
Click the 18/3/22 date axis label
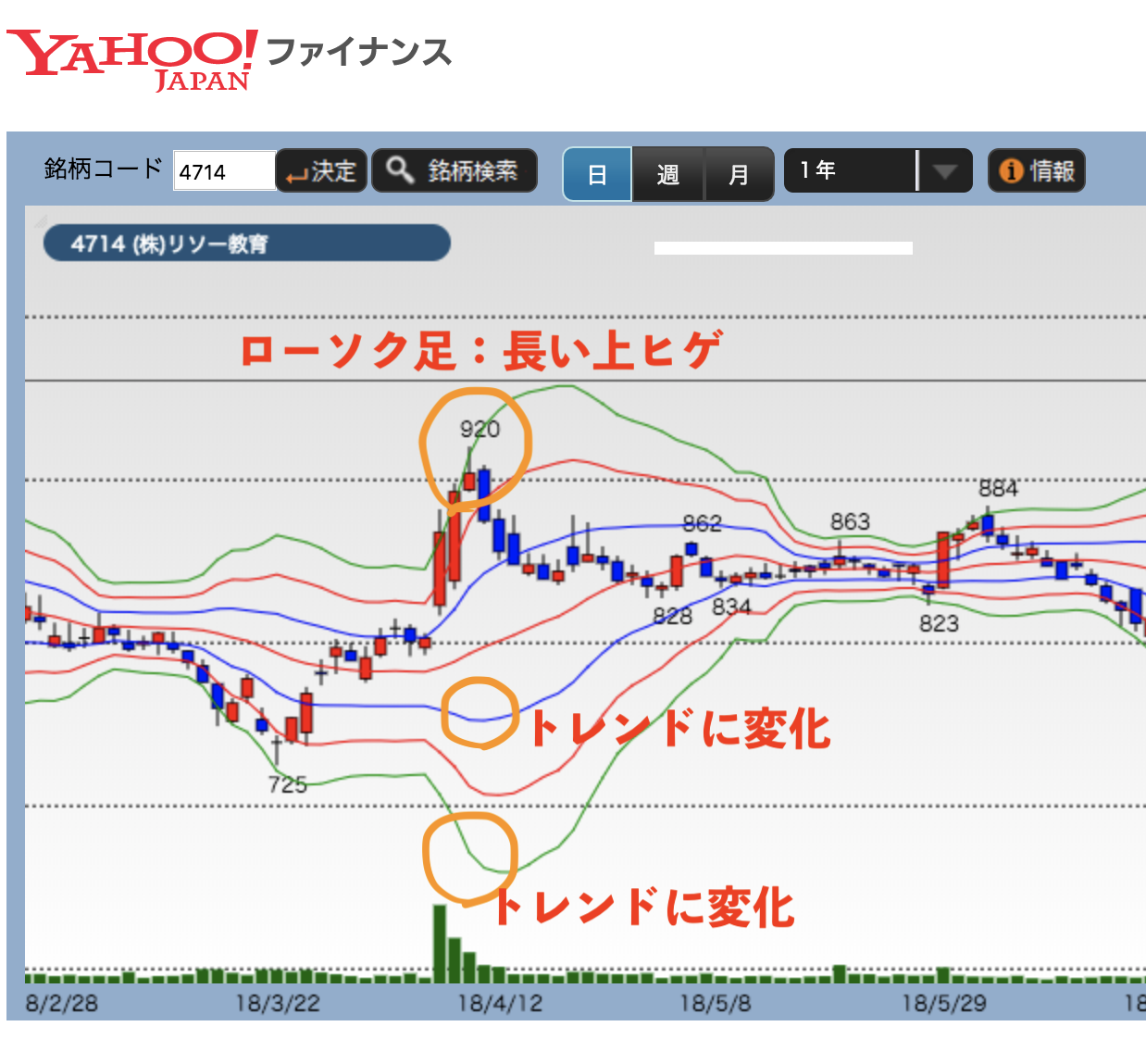click(278, 1003)
